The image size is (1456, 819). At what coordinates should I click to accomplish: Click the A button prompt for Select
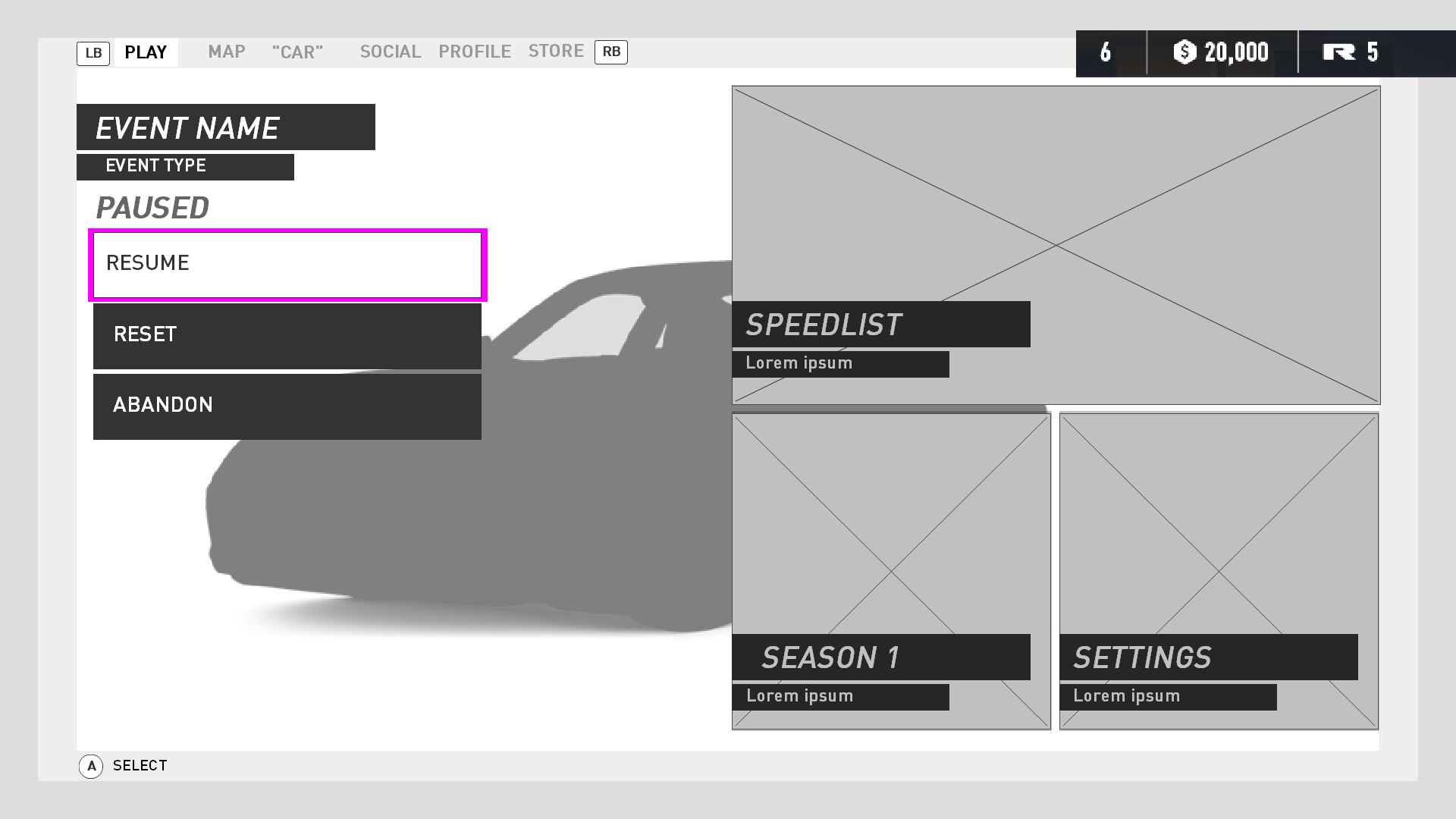tap(93, 766)
